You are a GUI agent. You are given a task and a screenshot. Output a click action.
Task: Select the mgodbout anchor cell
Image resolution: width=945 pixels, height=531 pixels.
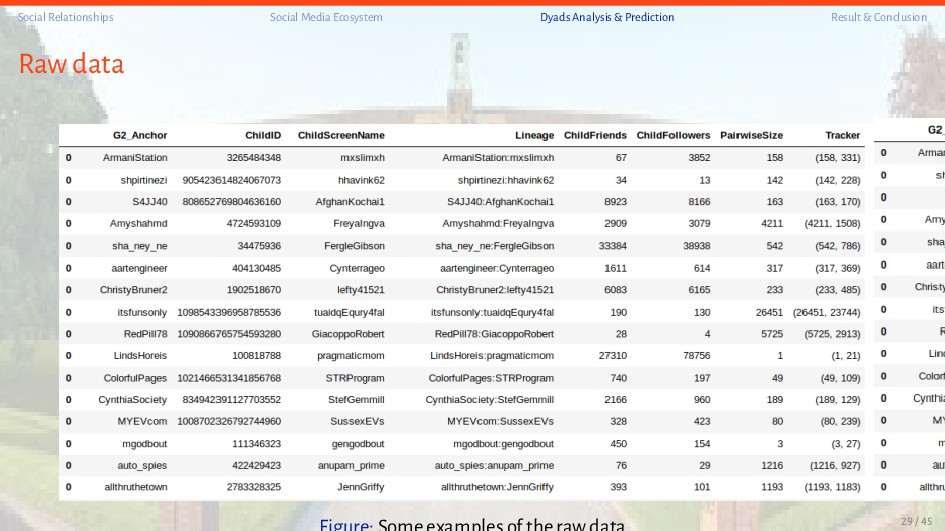click(145, 443)
